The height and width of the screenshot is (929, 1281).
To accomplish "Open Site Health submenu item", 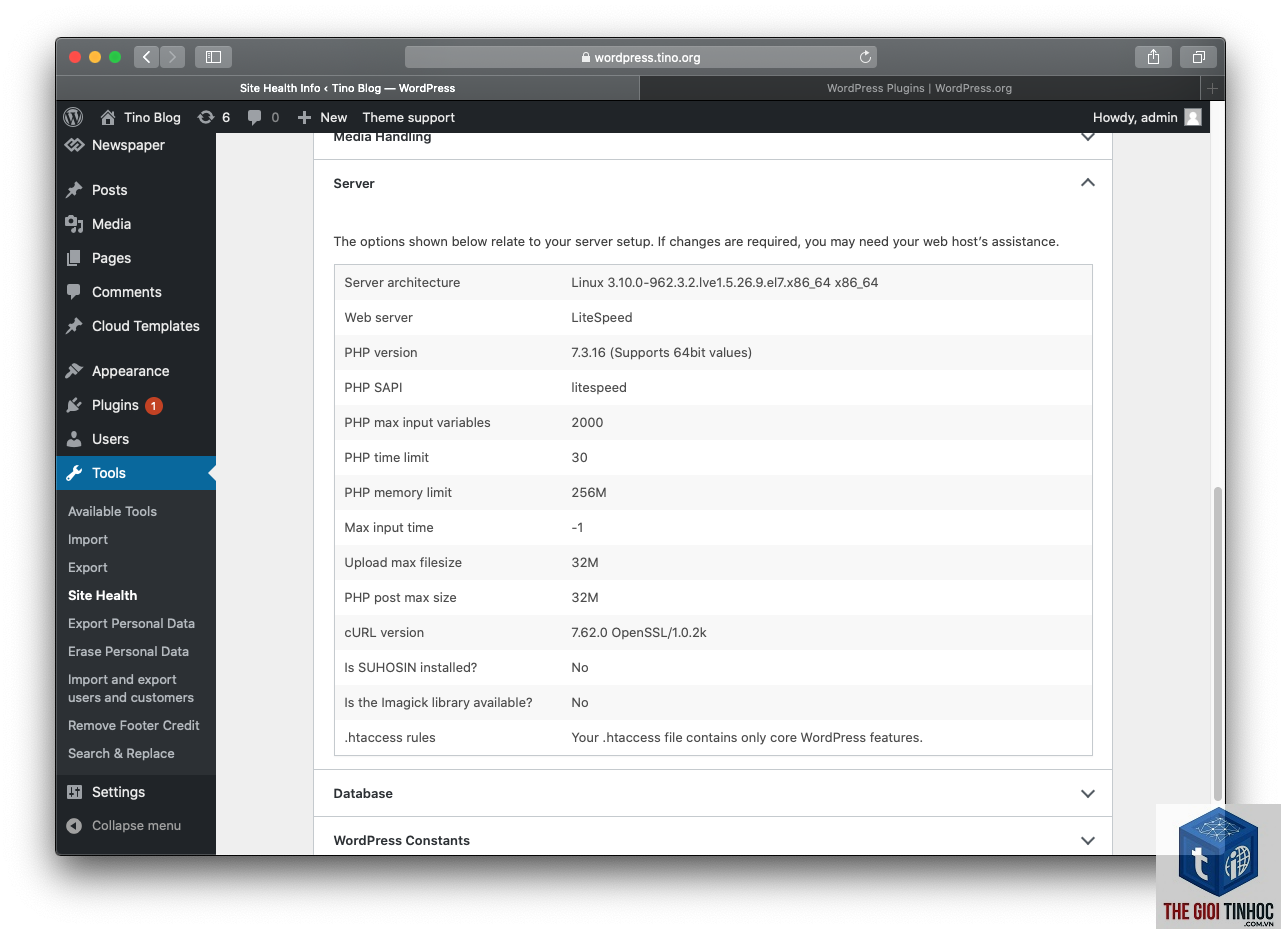I will [102, 595].
